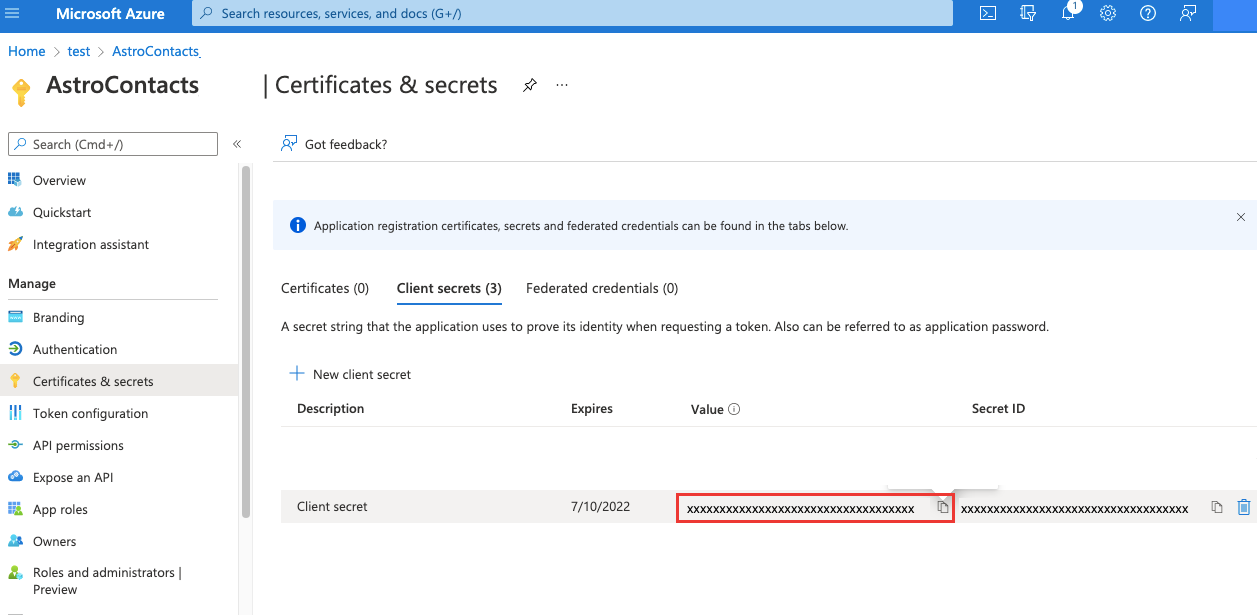Click the Token configuration icon

pyautogui.click(x=15, y=413)
